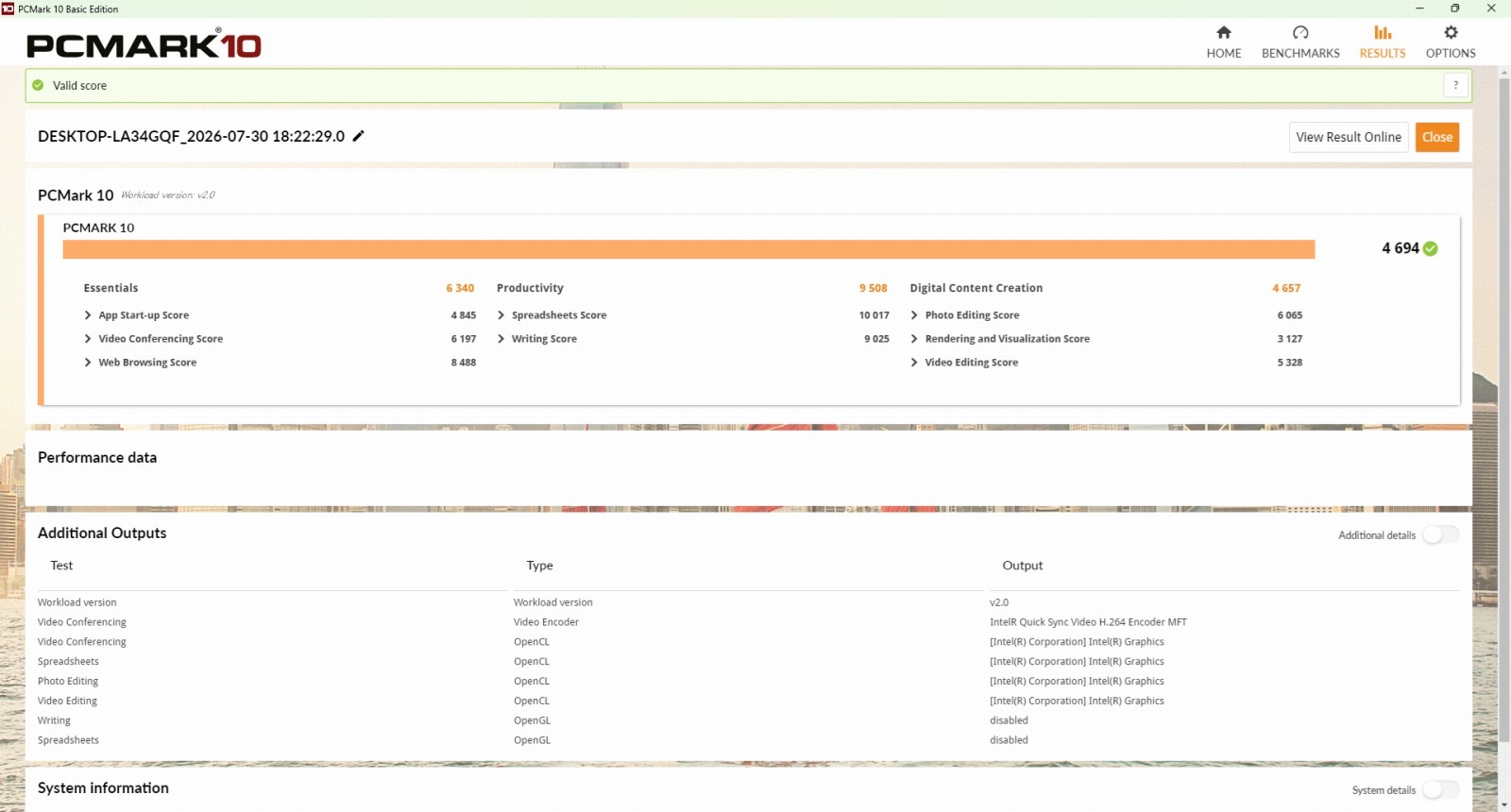1511x812 pixels.
Task: Click the scrollbar down arrow
Action: tap(1504, 805)
